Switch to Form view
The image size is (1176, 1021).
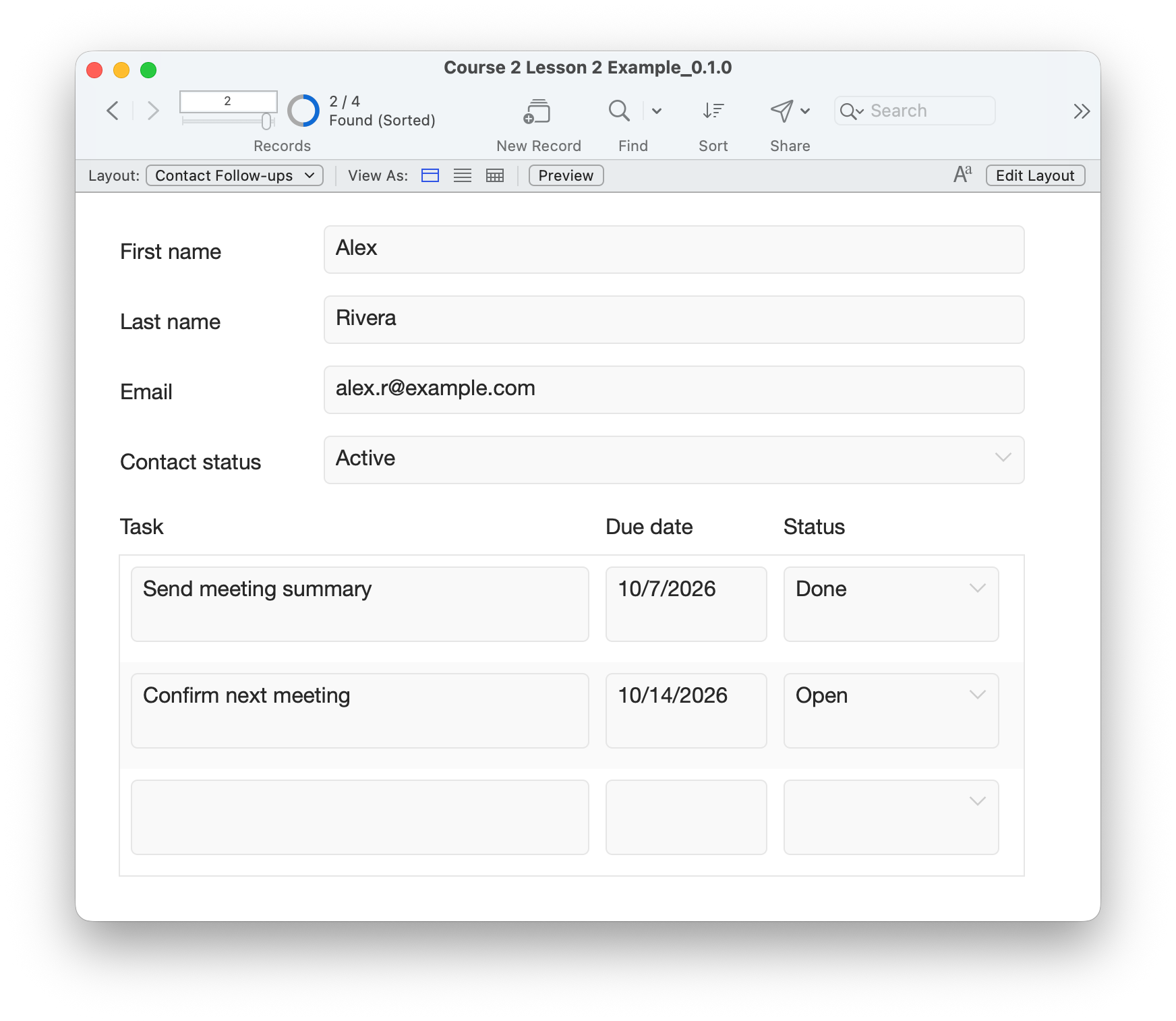coord(430,175)
